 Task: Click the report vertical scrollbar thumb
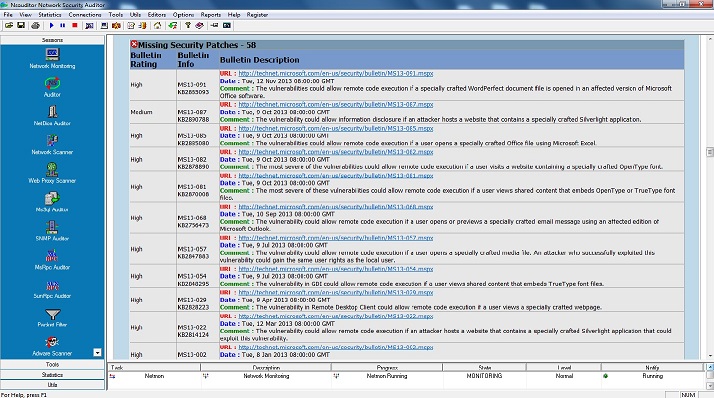709,152
